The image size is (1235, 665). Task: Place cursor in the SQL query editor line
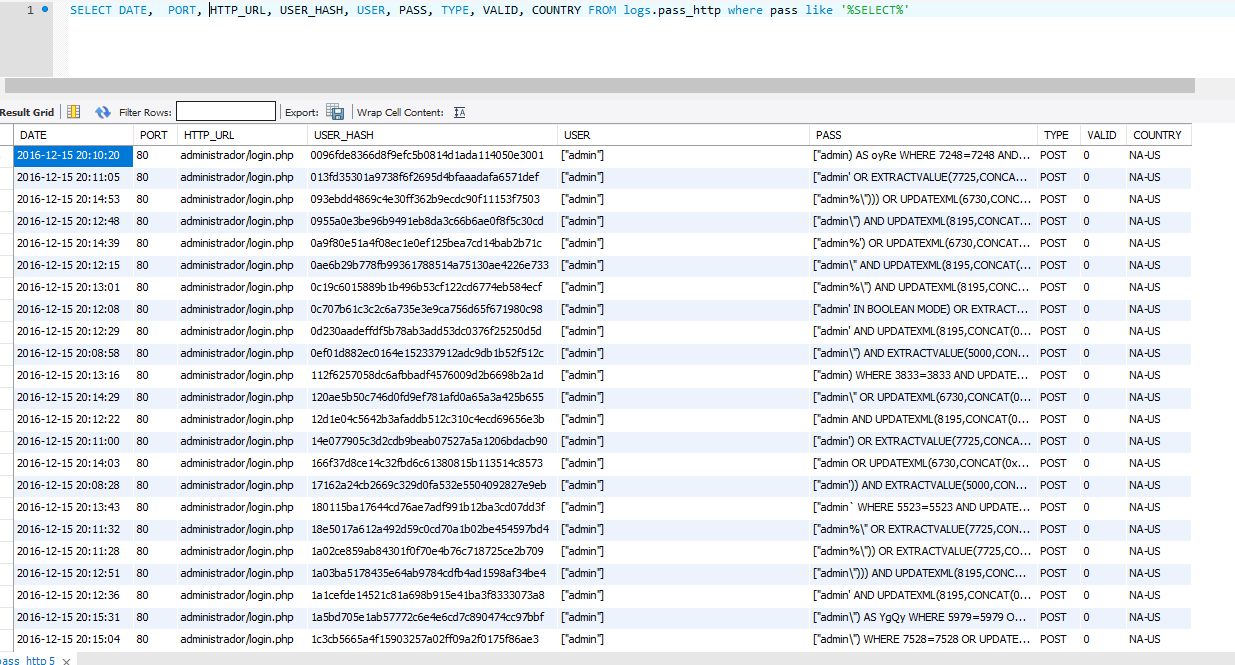click(x=500, y=10)
